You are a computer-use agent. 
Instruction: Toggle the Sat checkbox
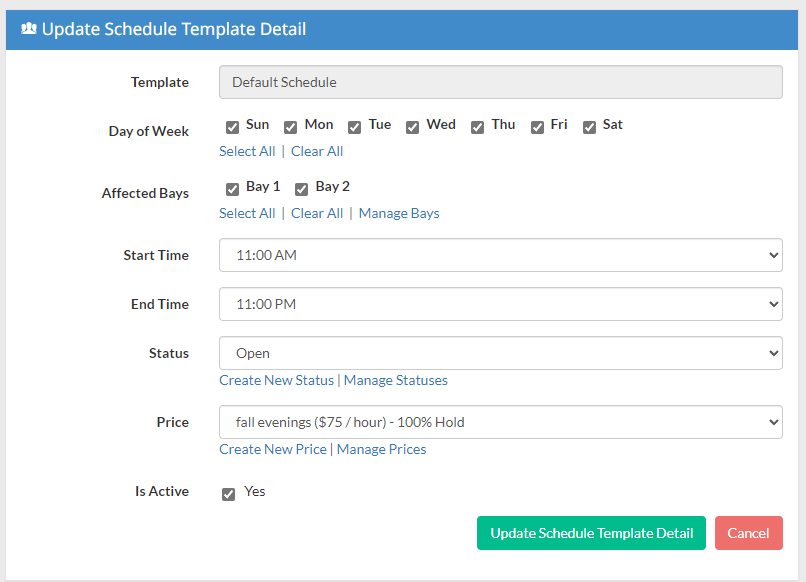[589, 127]
